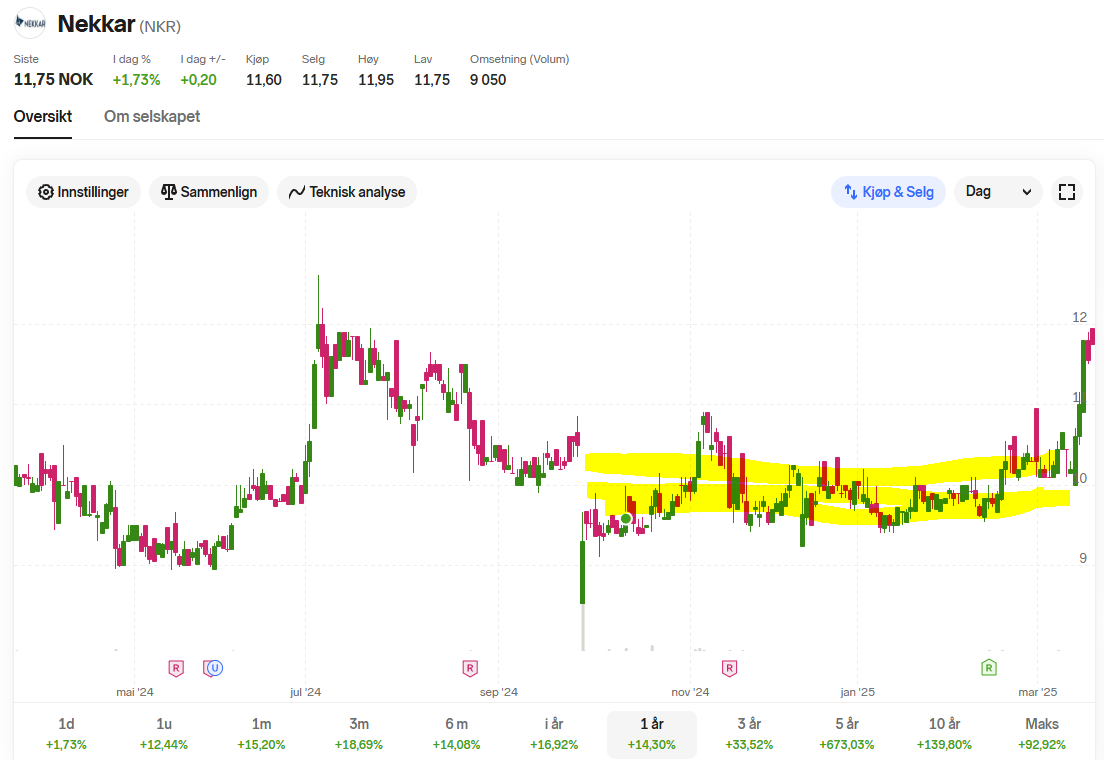Select the 1d time range
The width and height of the screenshot is (1104, 760).
pyautogui.click(x=66, y=734)
